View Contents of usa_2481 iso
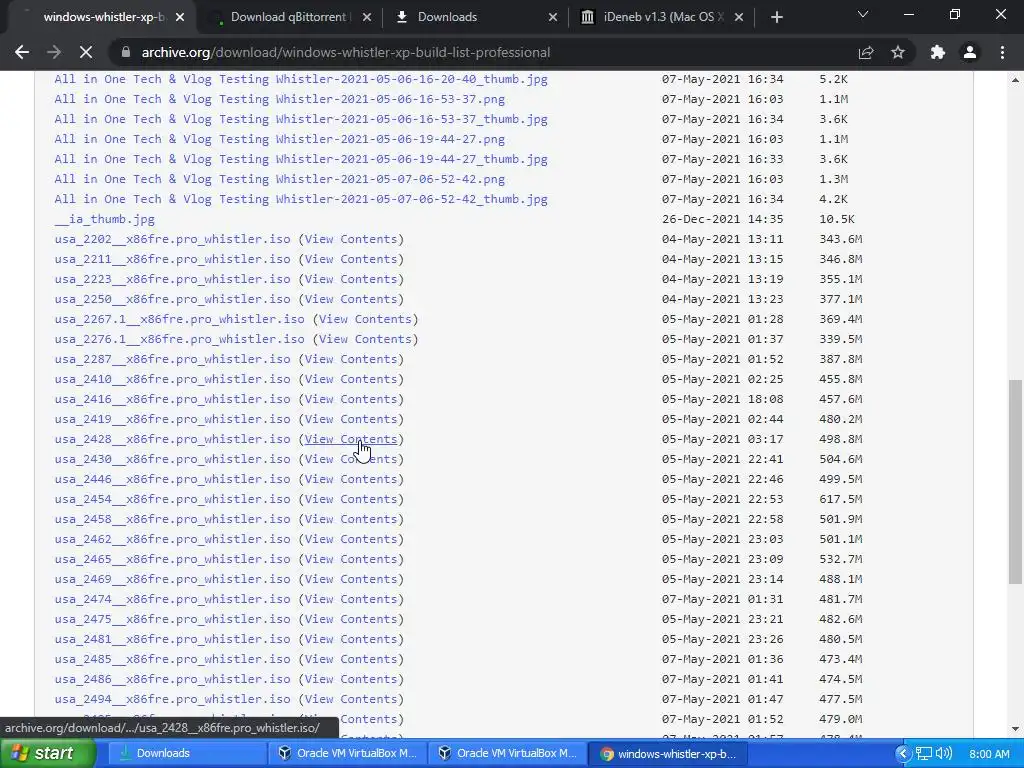Viewport: 1024px width, 768px height. [351, 639]
